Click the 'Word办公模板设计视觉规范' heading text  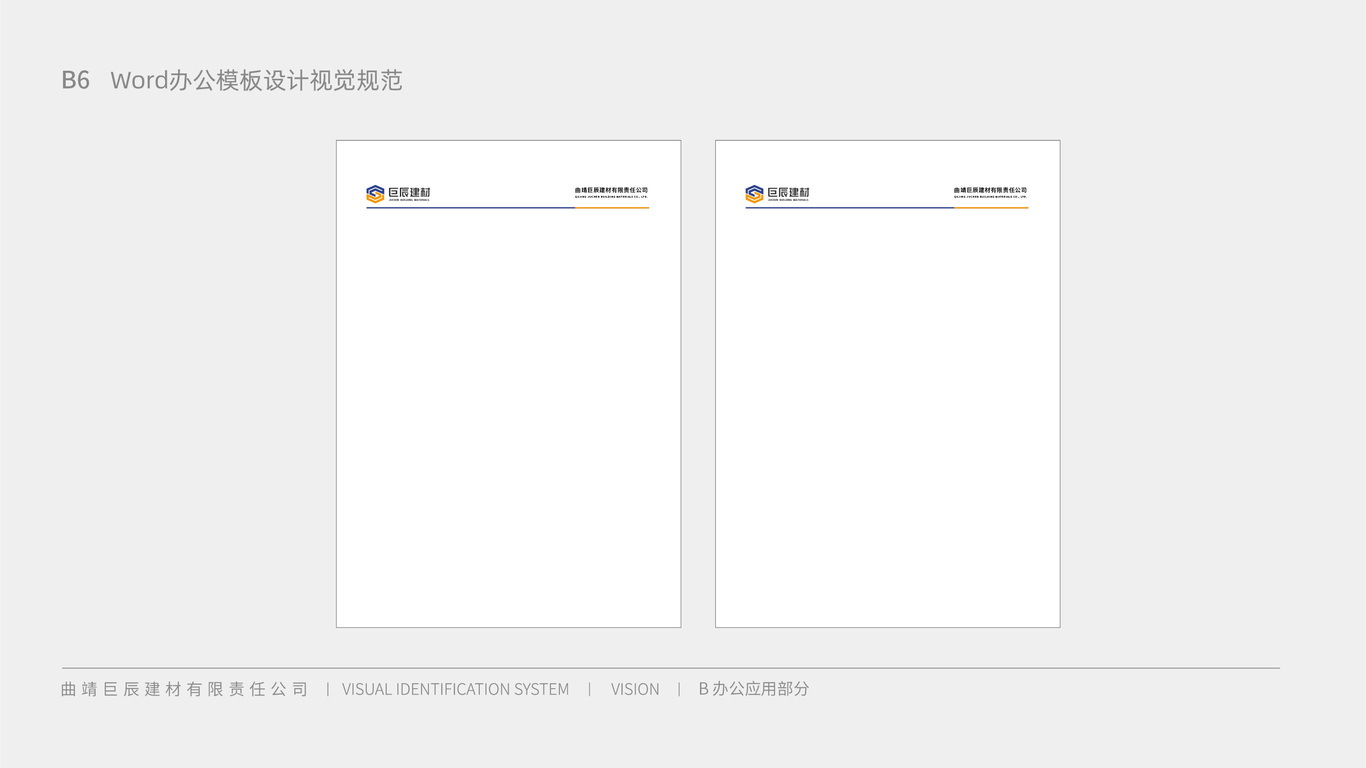point(256,80)
